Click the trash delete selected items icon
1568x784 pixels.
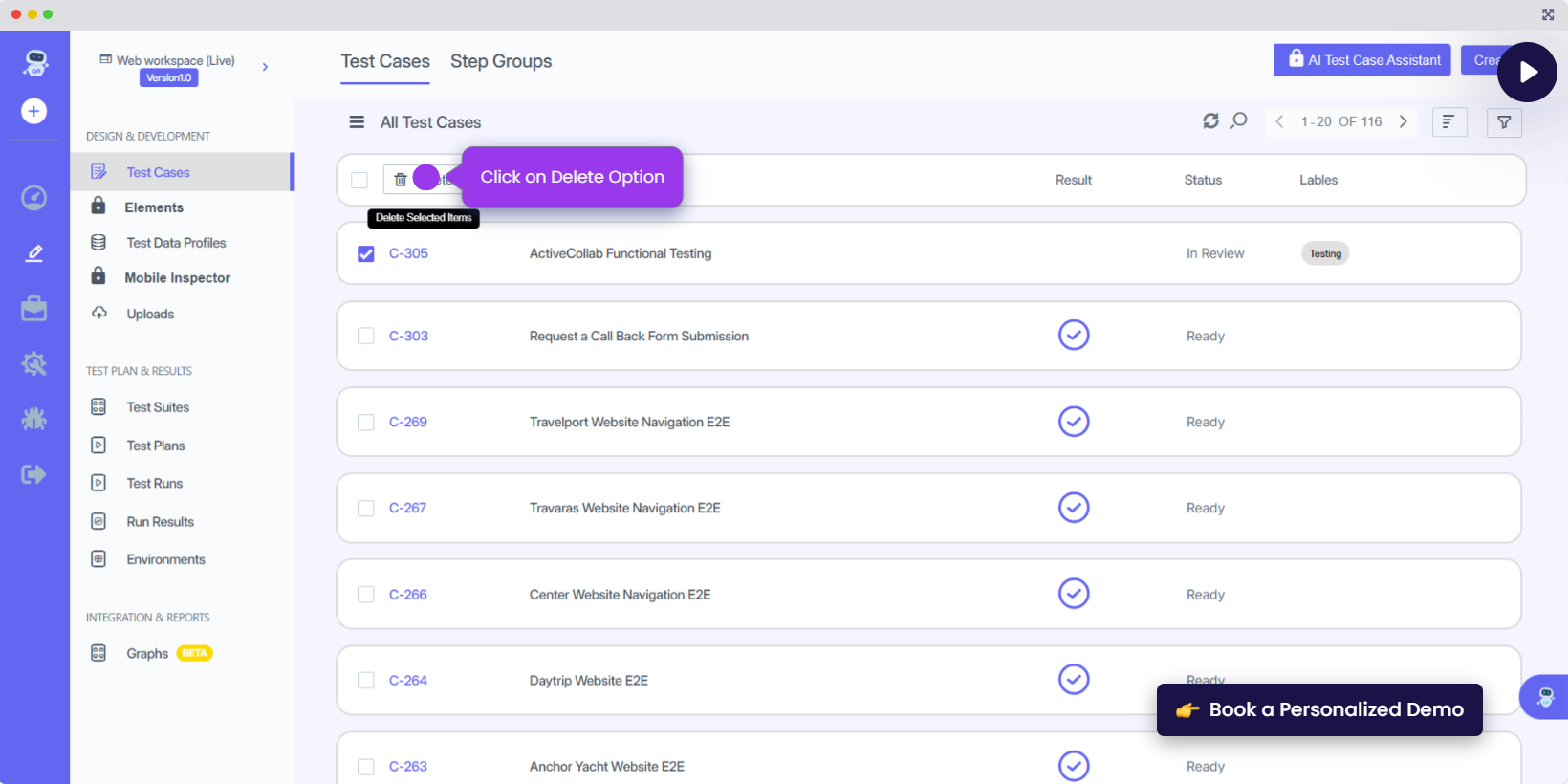coord(401,180)
